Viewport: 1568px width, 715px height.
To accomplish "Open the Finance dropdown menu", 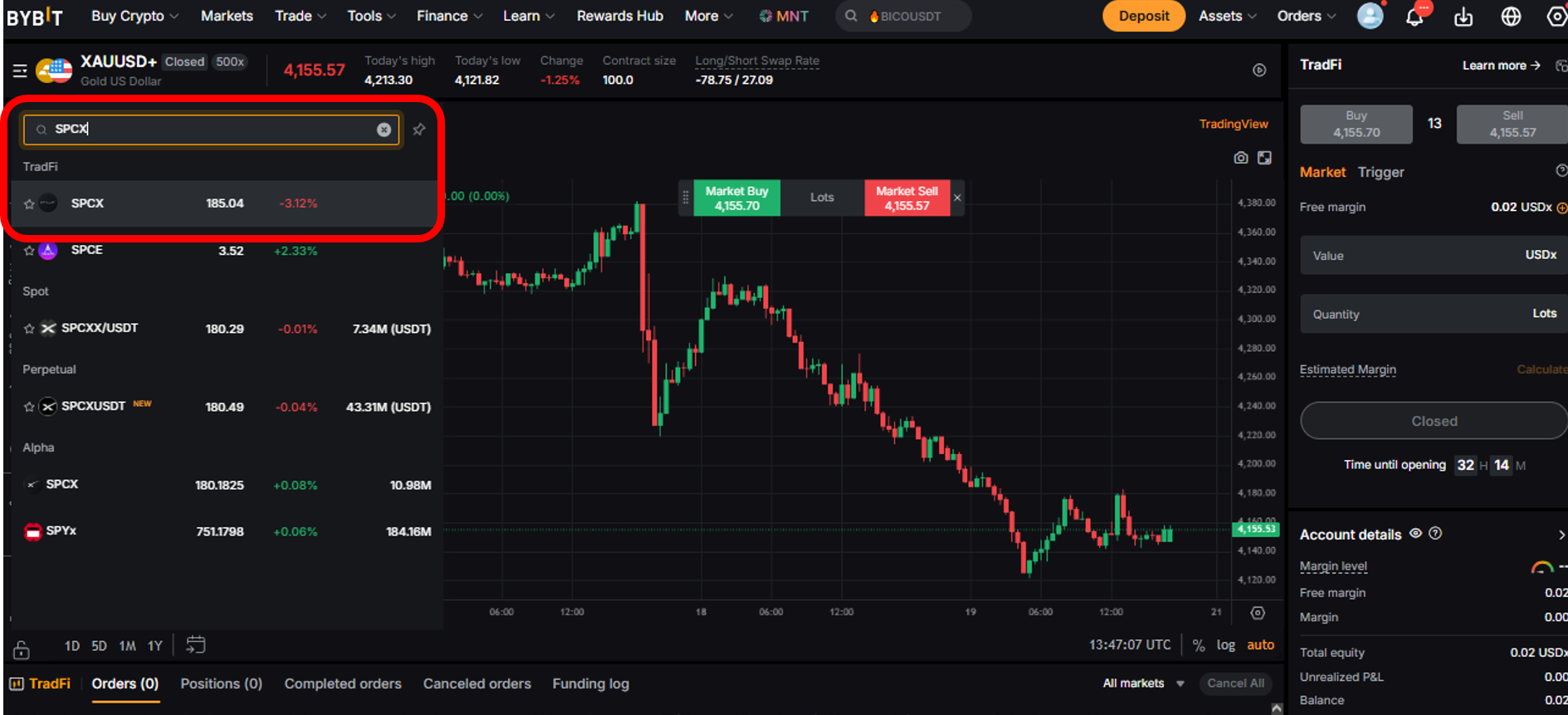I will [x=449, y=16].
